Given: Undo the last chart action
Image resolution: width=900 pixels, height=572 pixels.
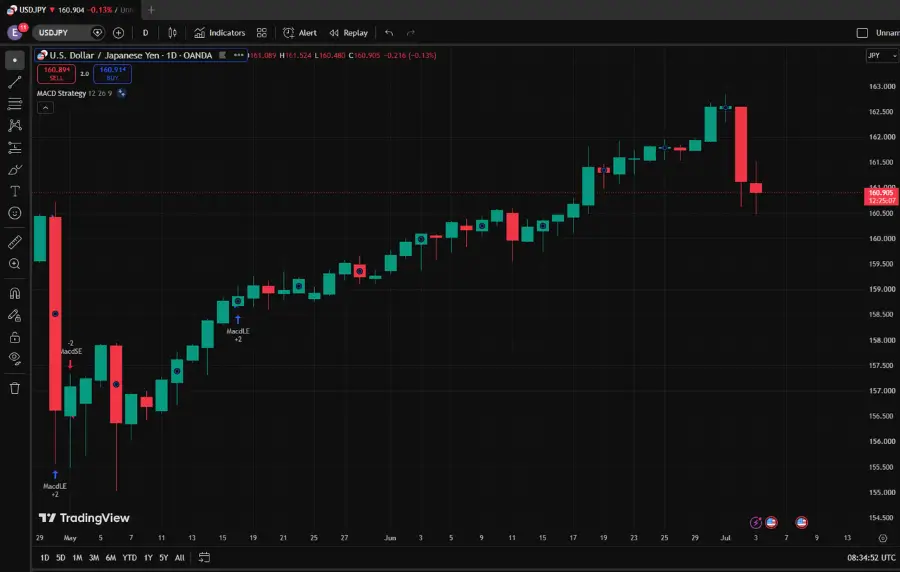Looking at the screenshot, I should [389, 33].
